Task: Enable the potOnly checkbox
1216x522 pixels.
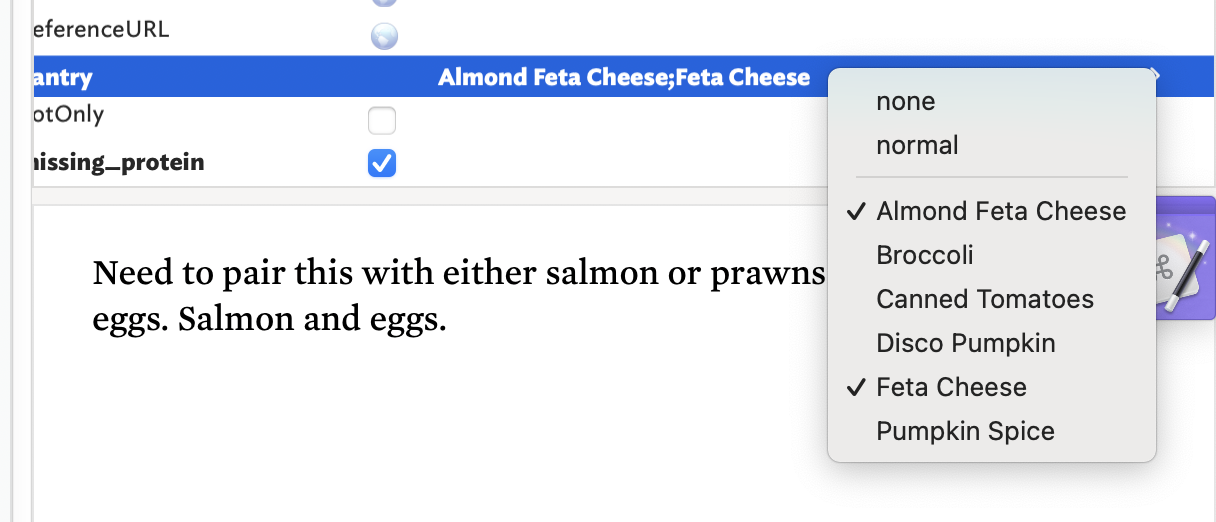Action: [382, 120]
